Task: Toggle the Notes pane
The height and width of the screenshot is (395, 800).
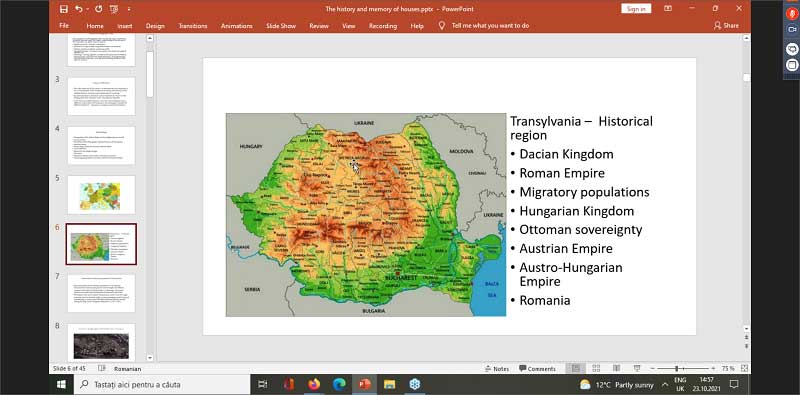Action: pos(497,368)
